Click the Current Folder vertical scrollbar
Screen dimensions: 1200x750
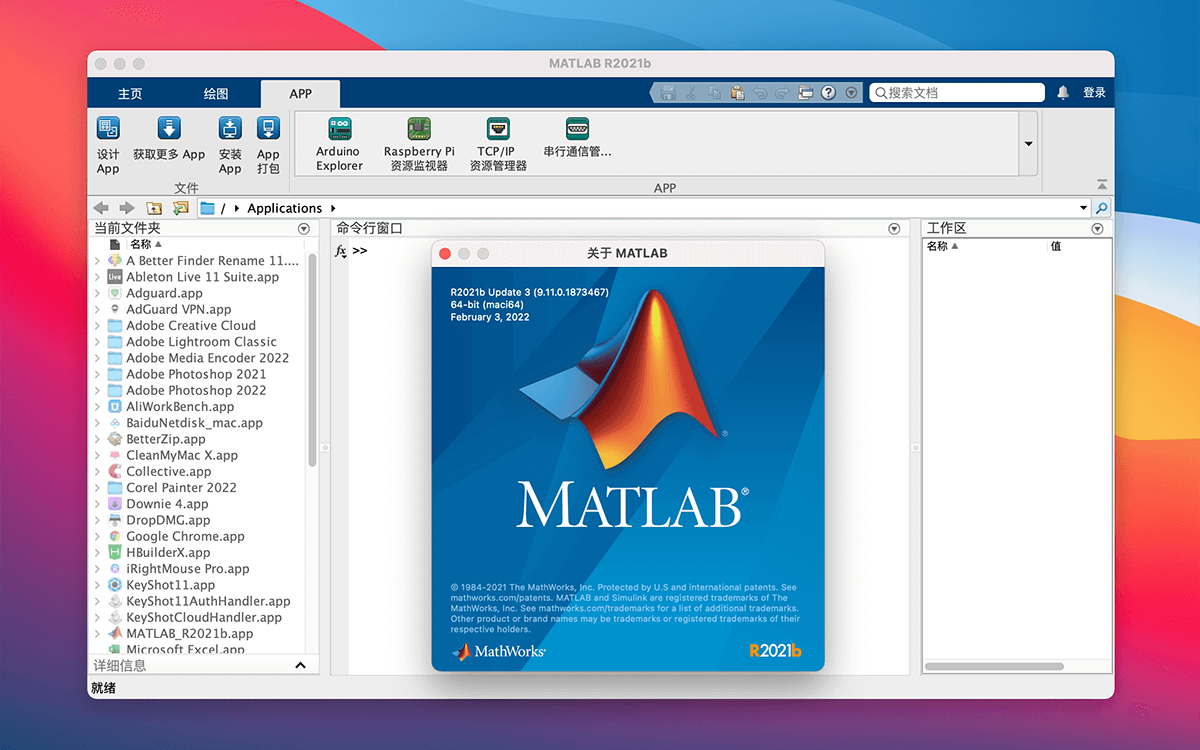click(x=312, y=358)
